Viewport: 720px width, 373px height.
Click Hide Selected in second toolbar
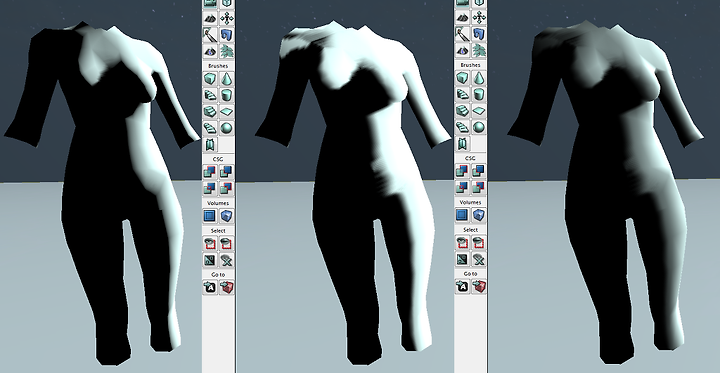point(479,243)
